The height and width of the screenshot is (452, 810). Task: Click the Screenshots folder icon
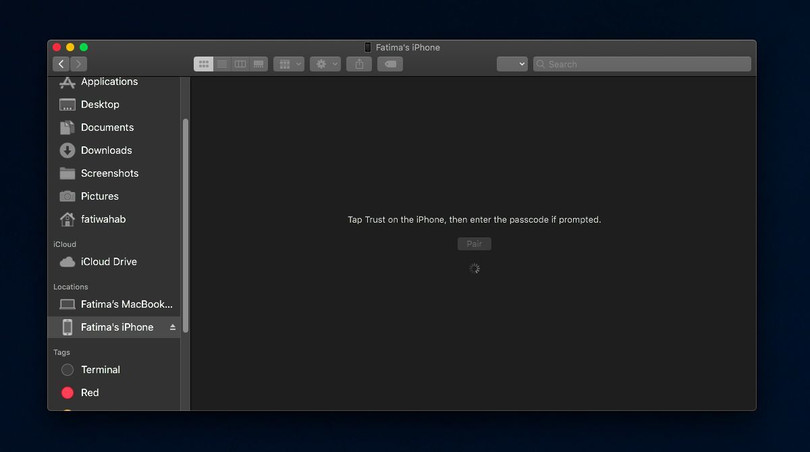point(67,173)
